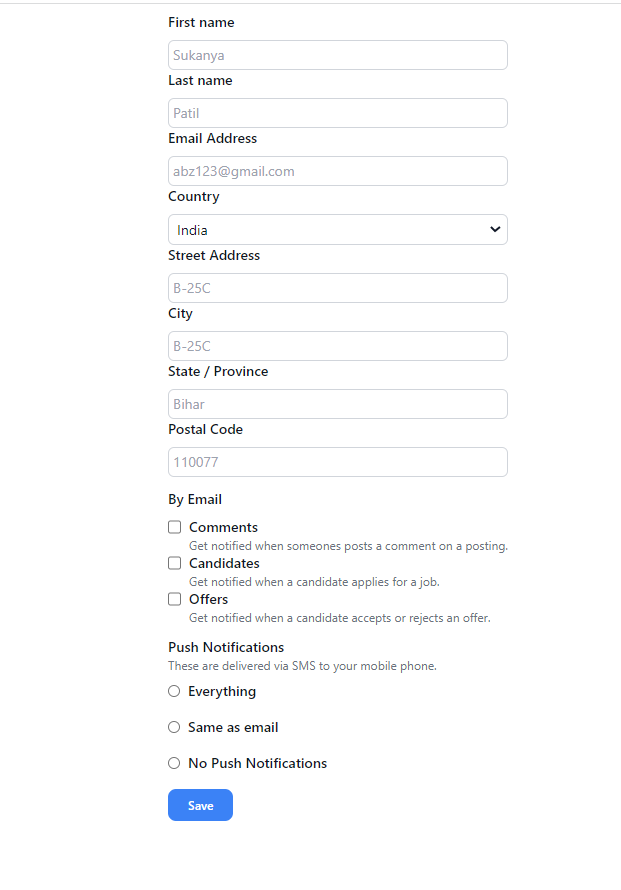Focus the City text field
The width and height of the screenshot is (621, 890).
pyautogui.click(x=338, y=346)
